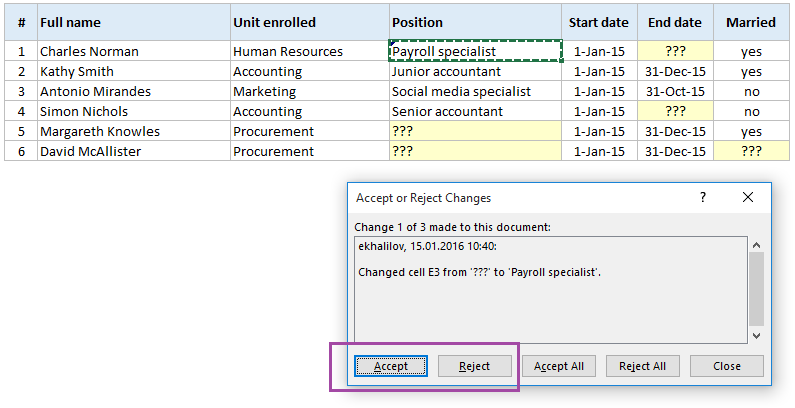The height and width of the screenshot is (408, 795).
Task: Select David McAllister's ??? Married cell
Action: (751, 151)
